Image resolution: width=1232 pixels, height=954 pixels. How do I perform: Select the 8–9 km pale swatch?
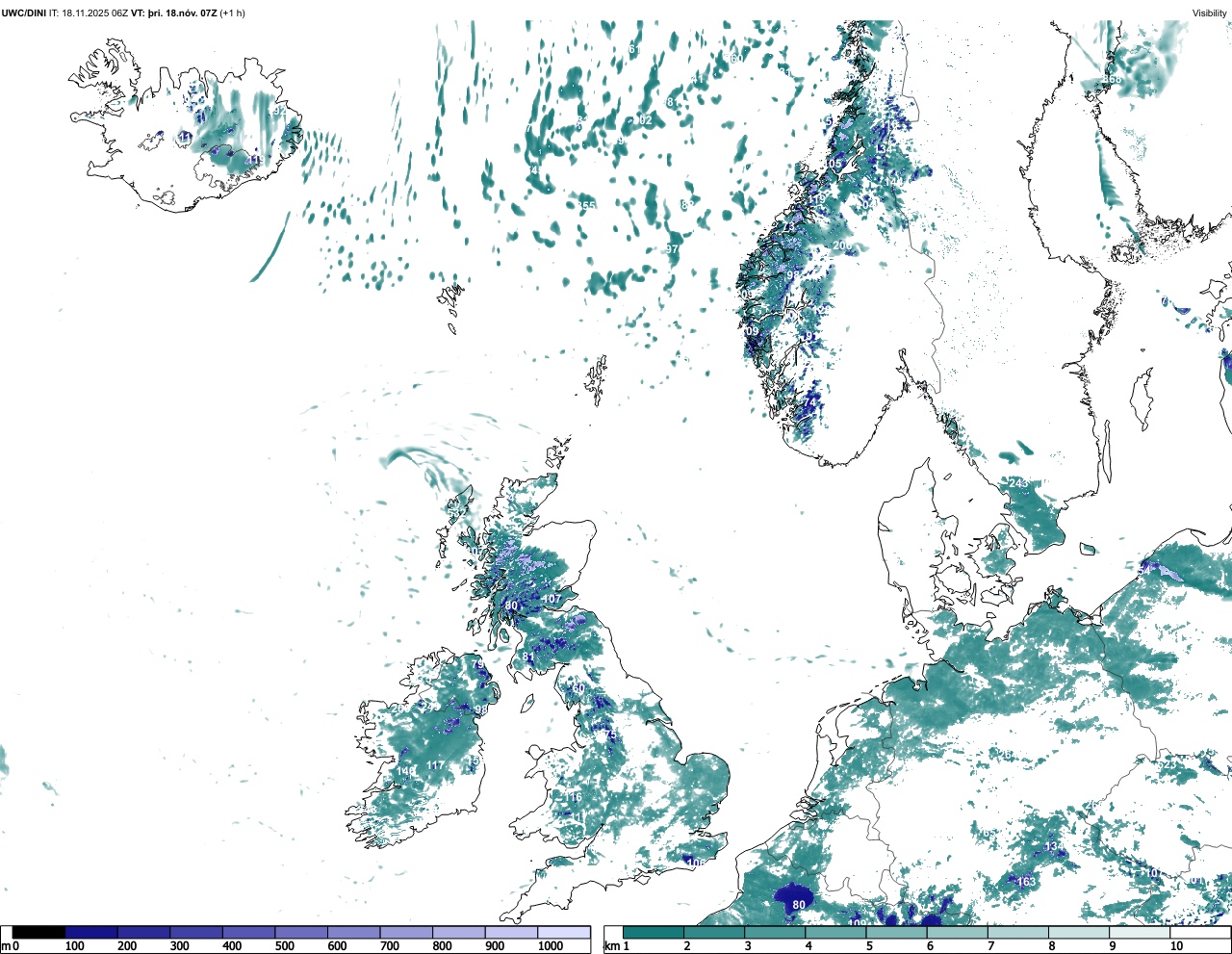[1080, 932]
